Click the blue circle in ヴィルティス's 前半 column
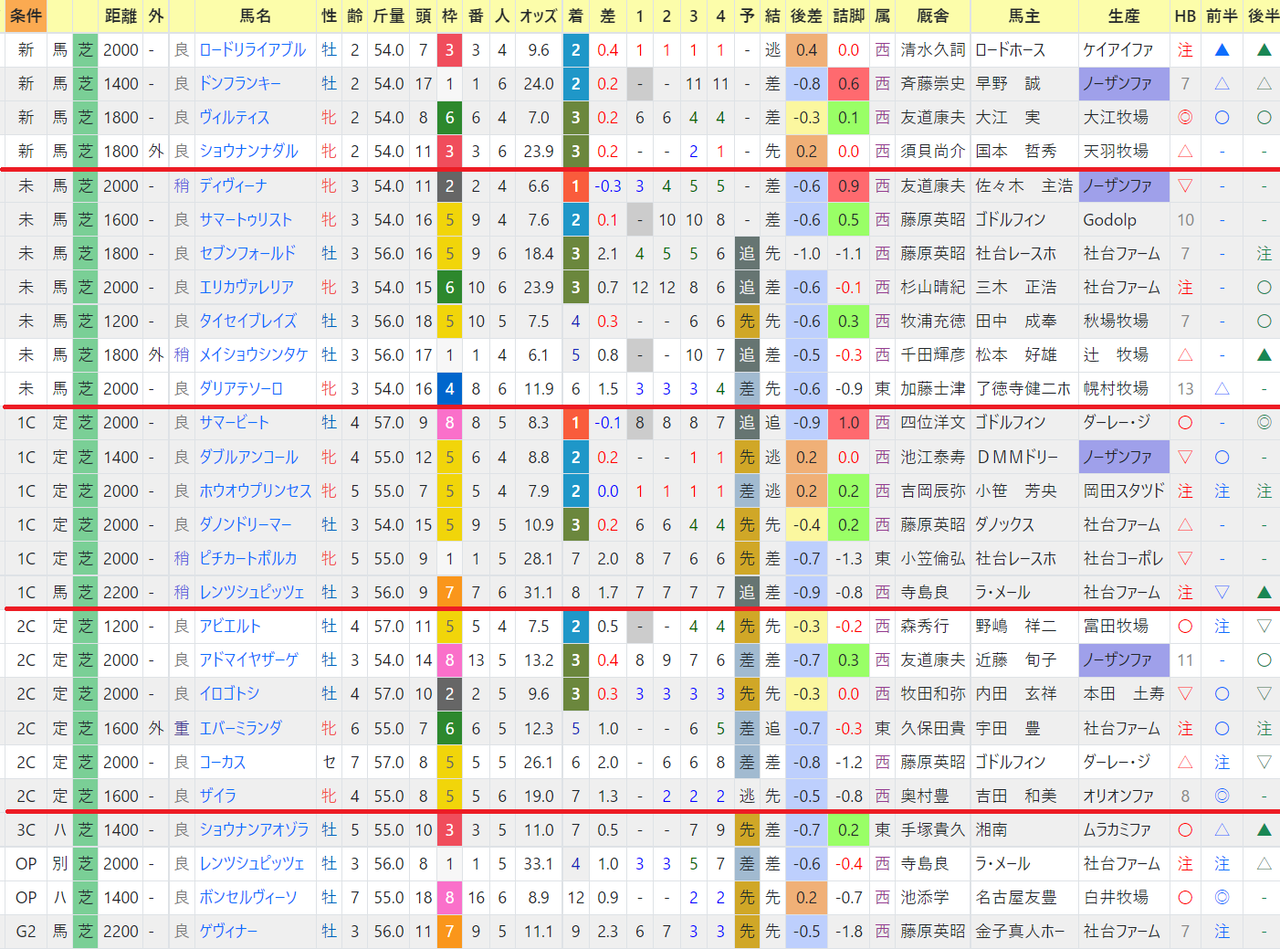The width and height of the screenshot is (1280, 949). (1222, 118)
